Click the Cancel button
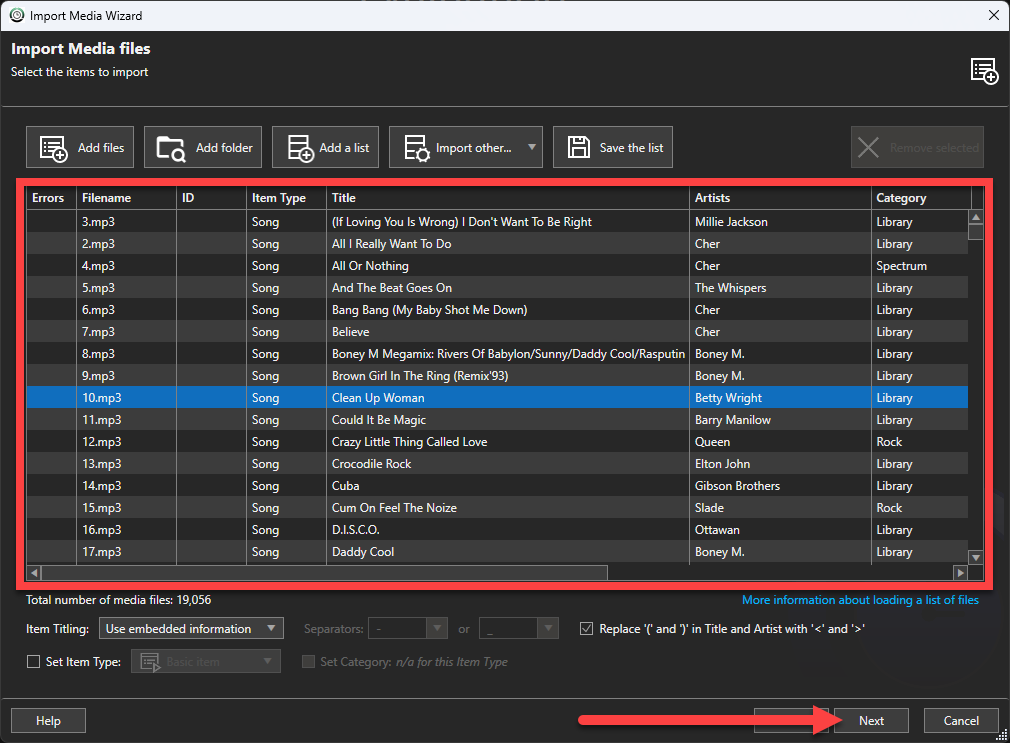The image size is (1010, 743). tap(961, 720)
